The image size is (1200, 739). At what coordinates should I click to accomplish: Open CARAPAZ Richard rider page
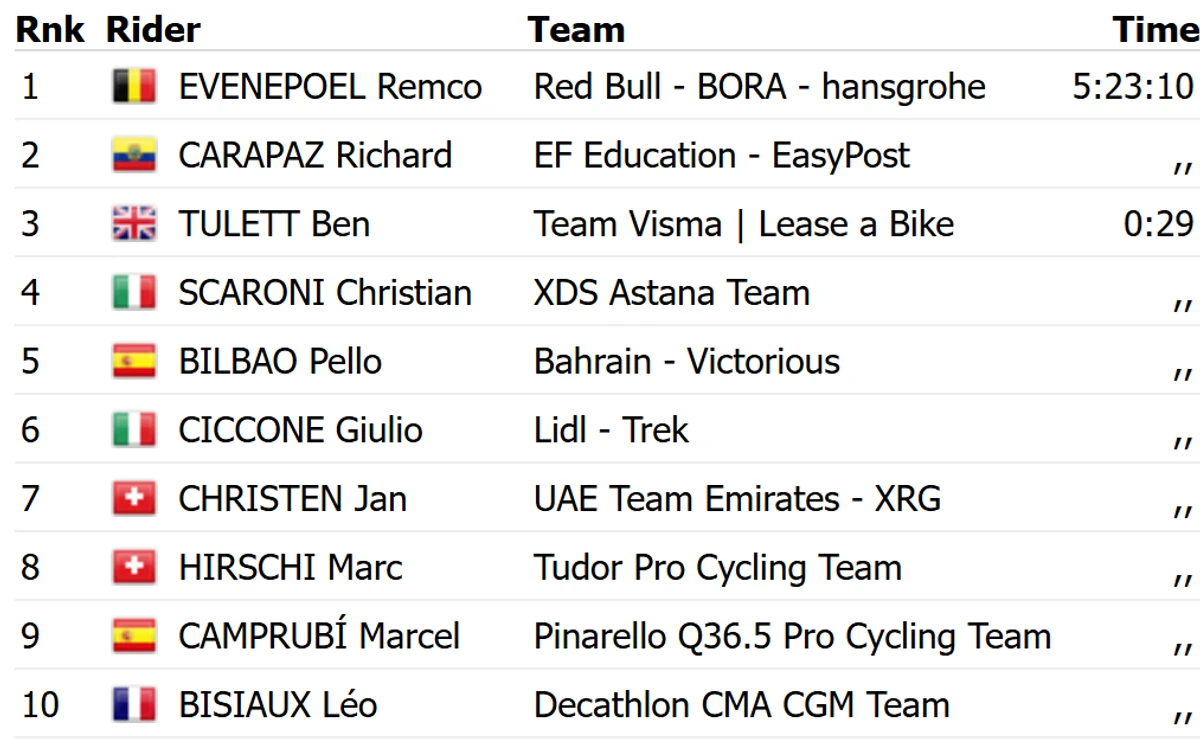[315, 156]
